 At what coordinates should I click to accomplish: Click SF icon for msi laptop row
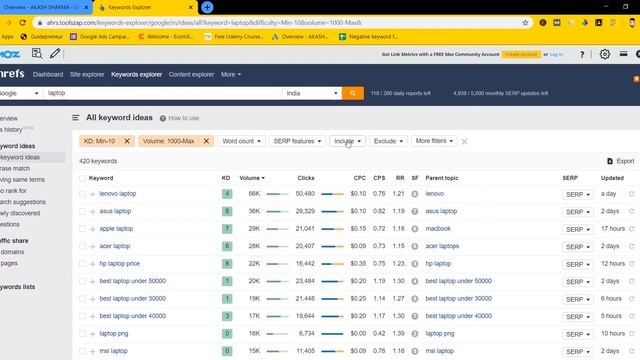pos(415,351)
